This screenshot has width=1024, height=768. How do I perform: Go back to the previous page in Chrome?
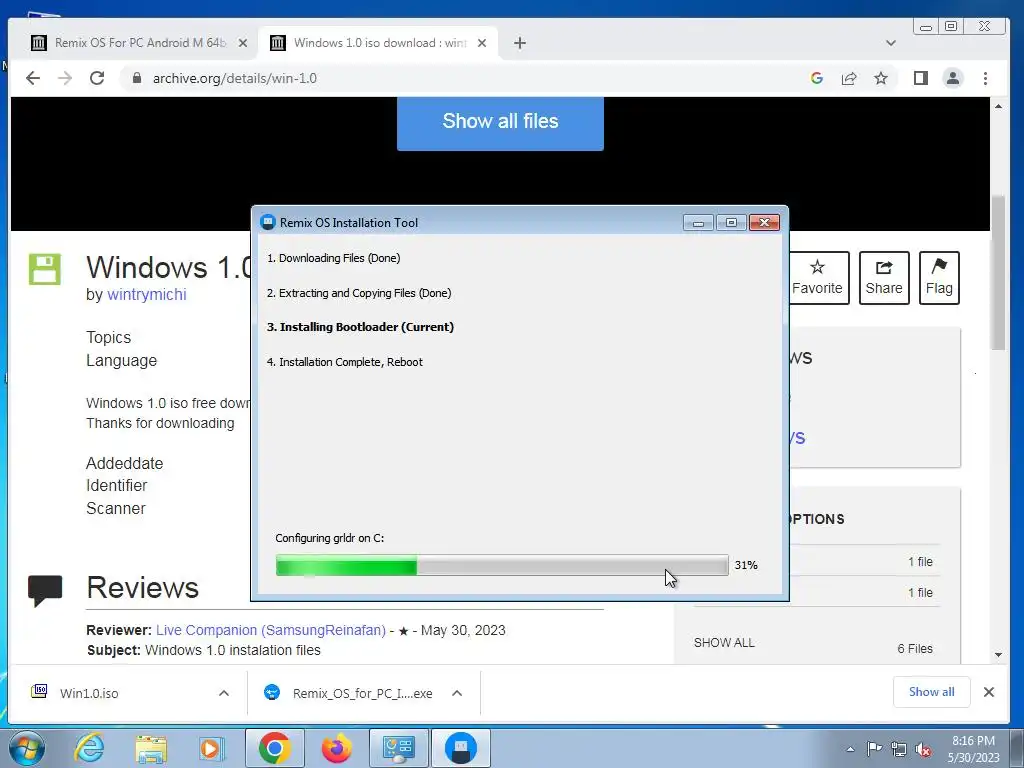(x=33, y=78)
